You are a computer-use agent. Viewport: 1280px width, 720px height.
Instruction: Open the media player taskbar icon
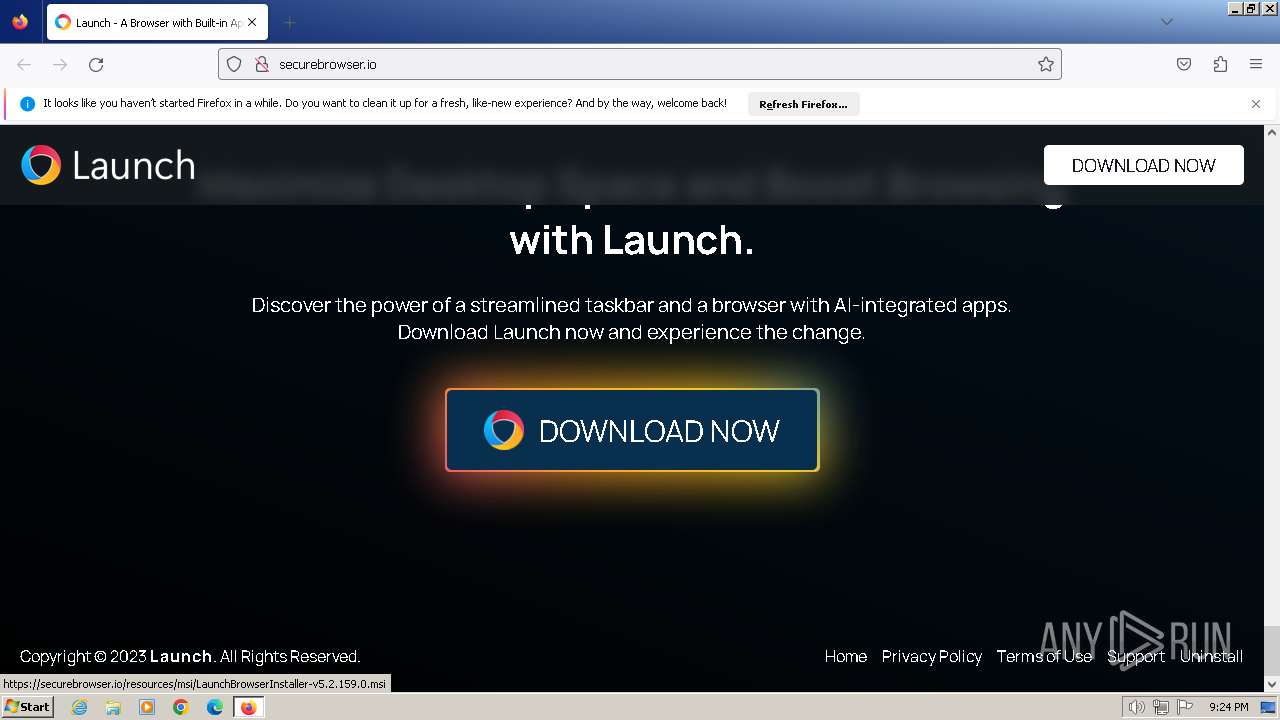tap(147, 707)
